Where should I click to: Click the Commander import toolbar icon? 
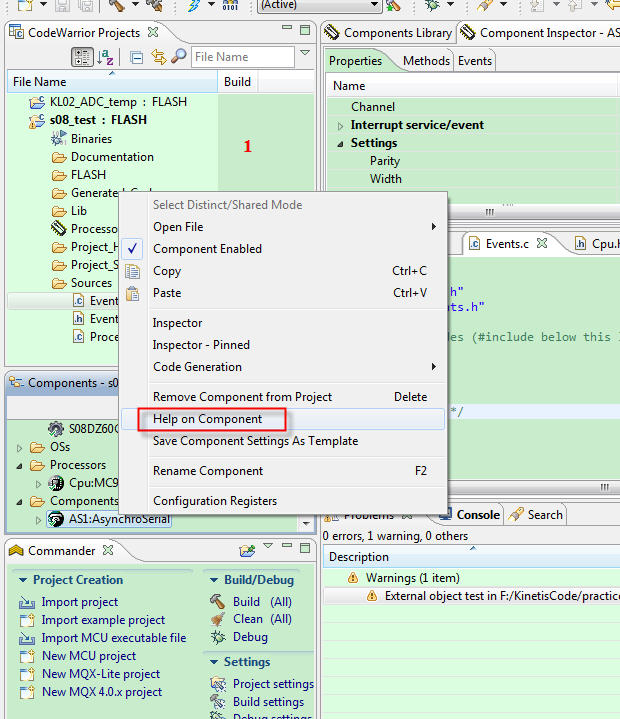(x=247, y=550)
